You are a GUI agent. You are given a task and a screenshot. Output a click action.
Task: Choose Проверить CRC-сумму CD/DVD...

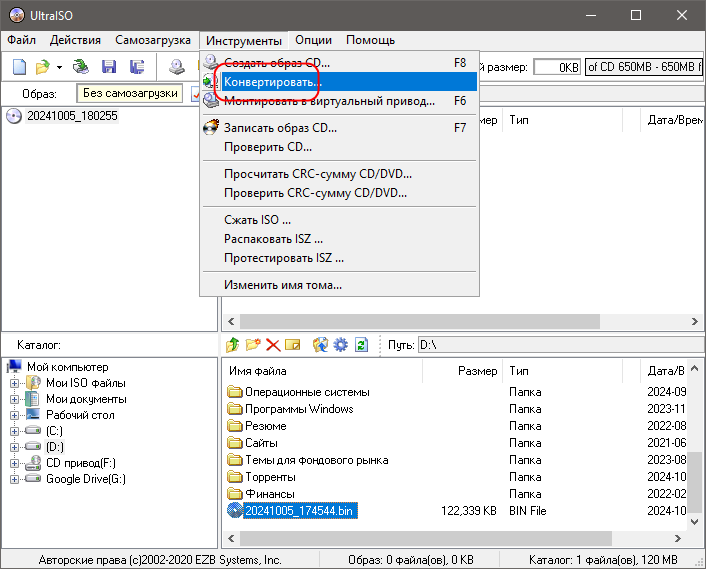tap(339, 193)
